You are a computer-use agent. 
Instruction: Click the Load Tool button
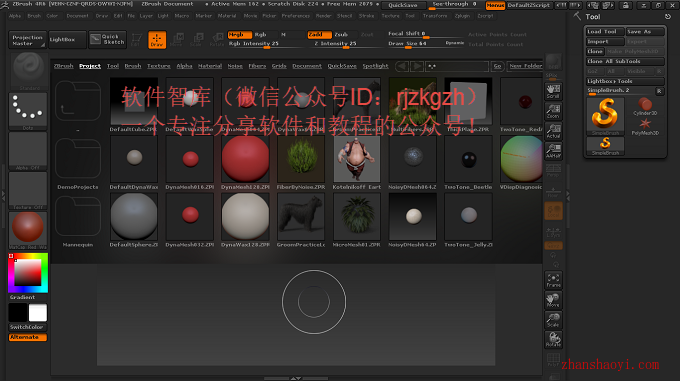pos(605,32)
